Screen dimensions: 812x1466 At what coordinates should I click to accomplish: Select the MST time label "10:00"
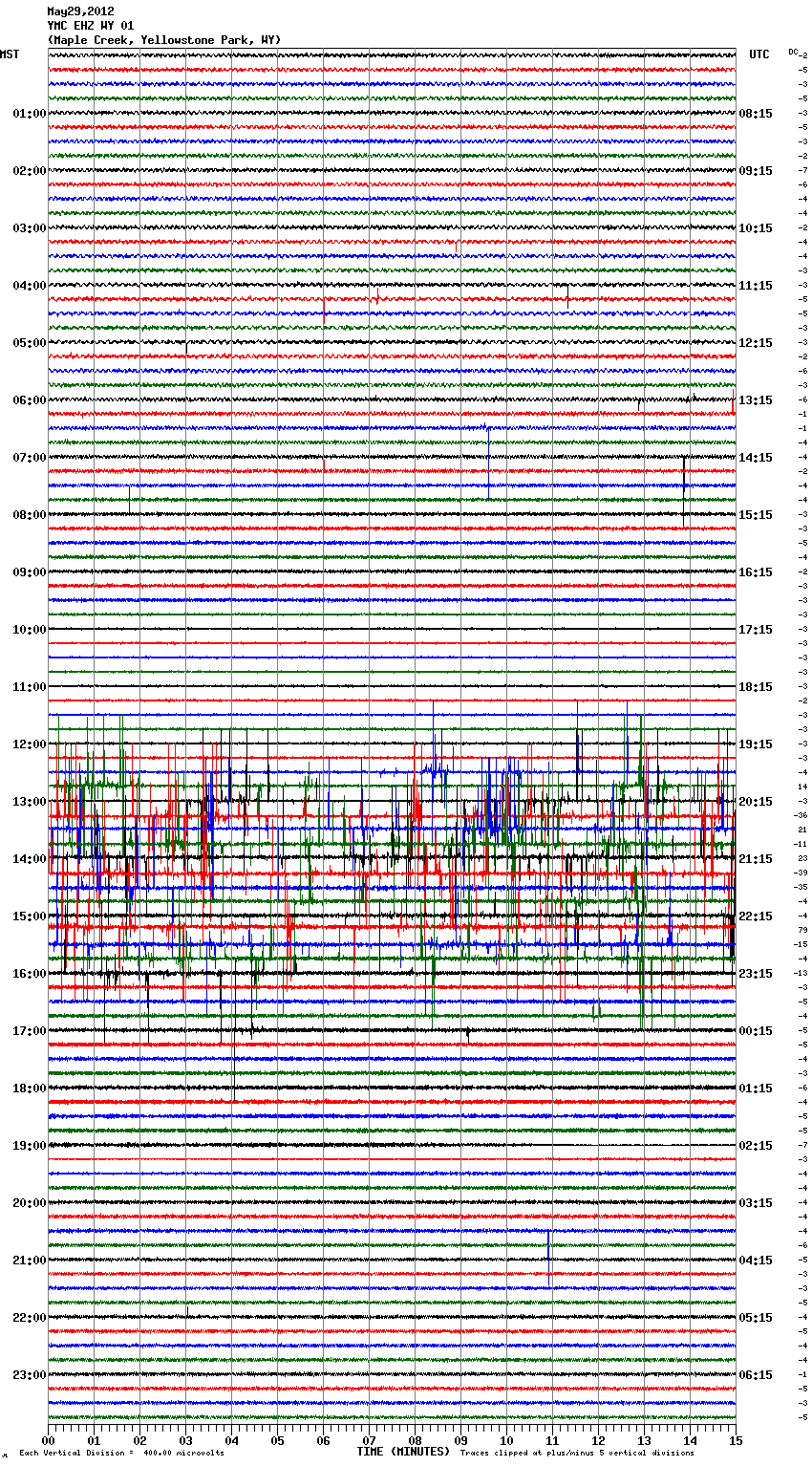pos(30,630)
